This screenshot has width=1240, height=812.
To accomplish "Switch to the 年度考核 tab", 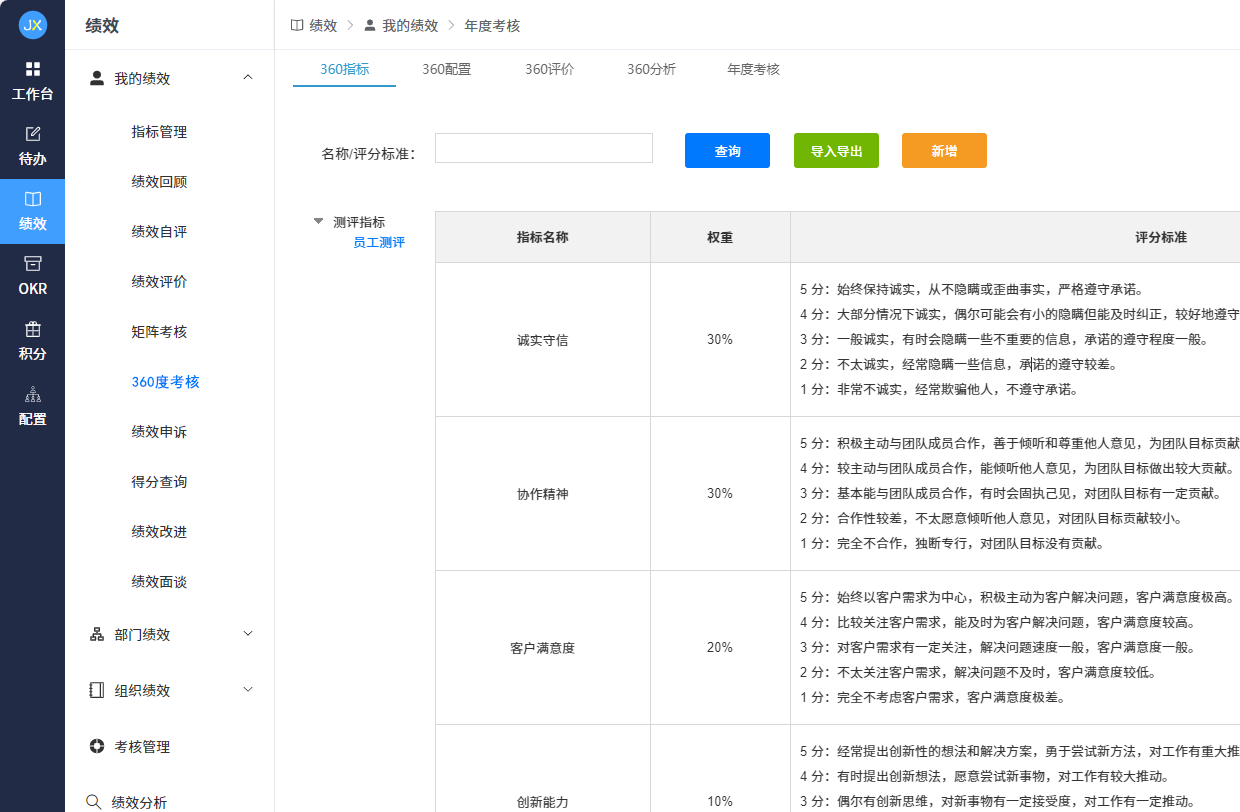I will pyautogui.click(x=751, y=69).
